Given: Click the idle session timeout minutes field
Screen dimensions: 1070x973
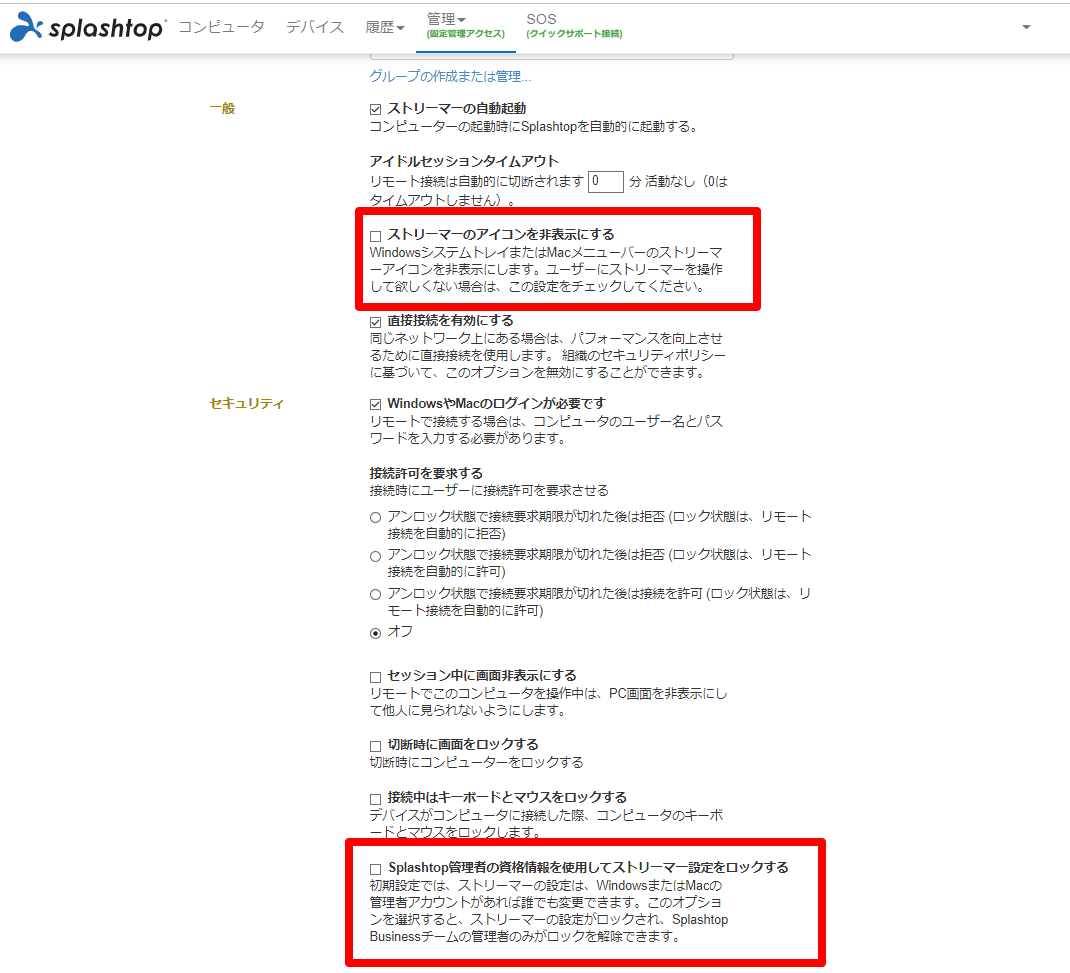Looking at the screenshot, I should click(605, 181).
